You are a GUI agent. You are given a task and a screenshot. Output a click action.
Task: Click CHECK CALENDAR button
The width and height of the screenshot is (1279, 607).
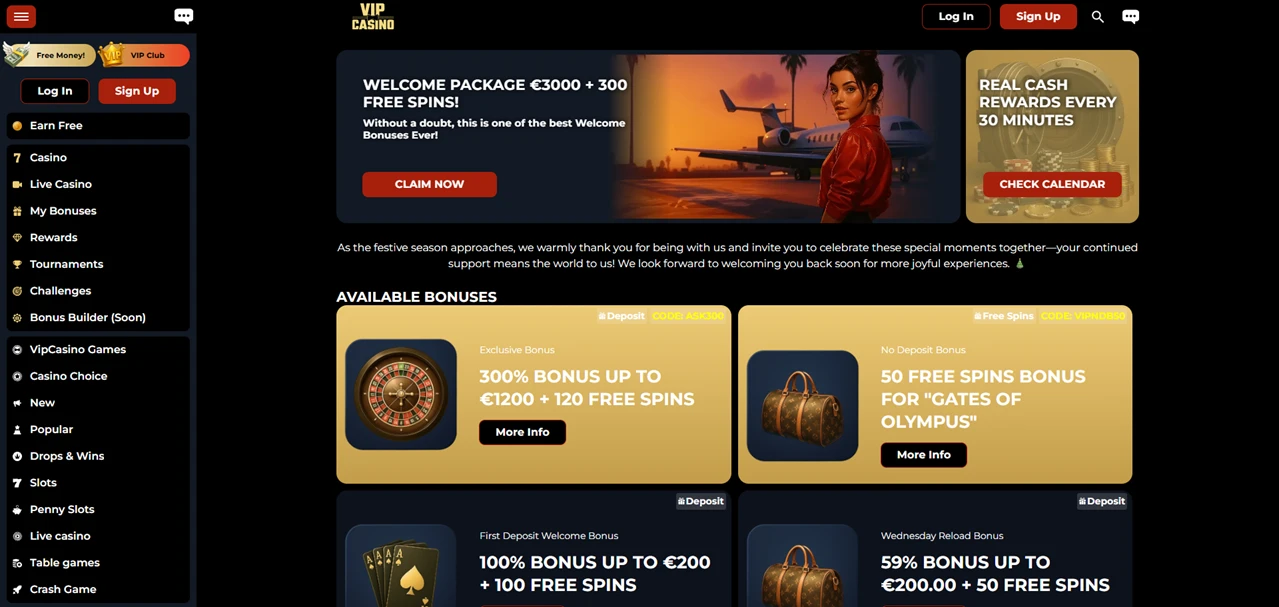(1052, 184)
